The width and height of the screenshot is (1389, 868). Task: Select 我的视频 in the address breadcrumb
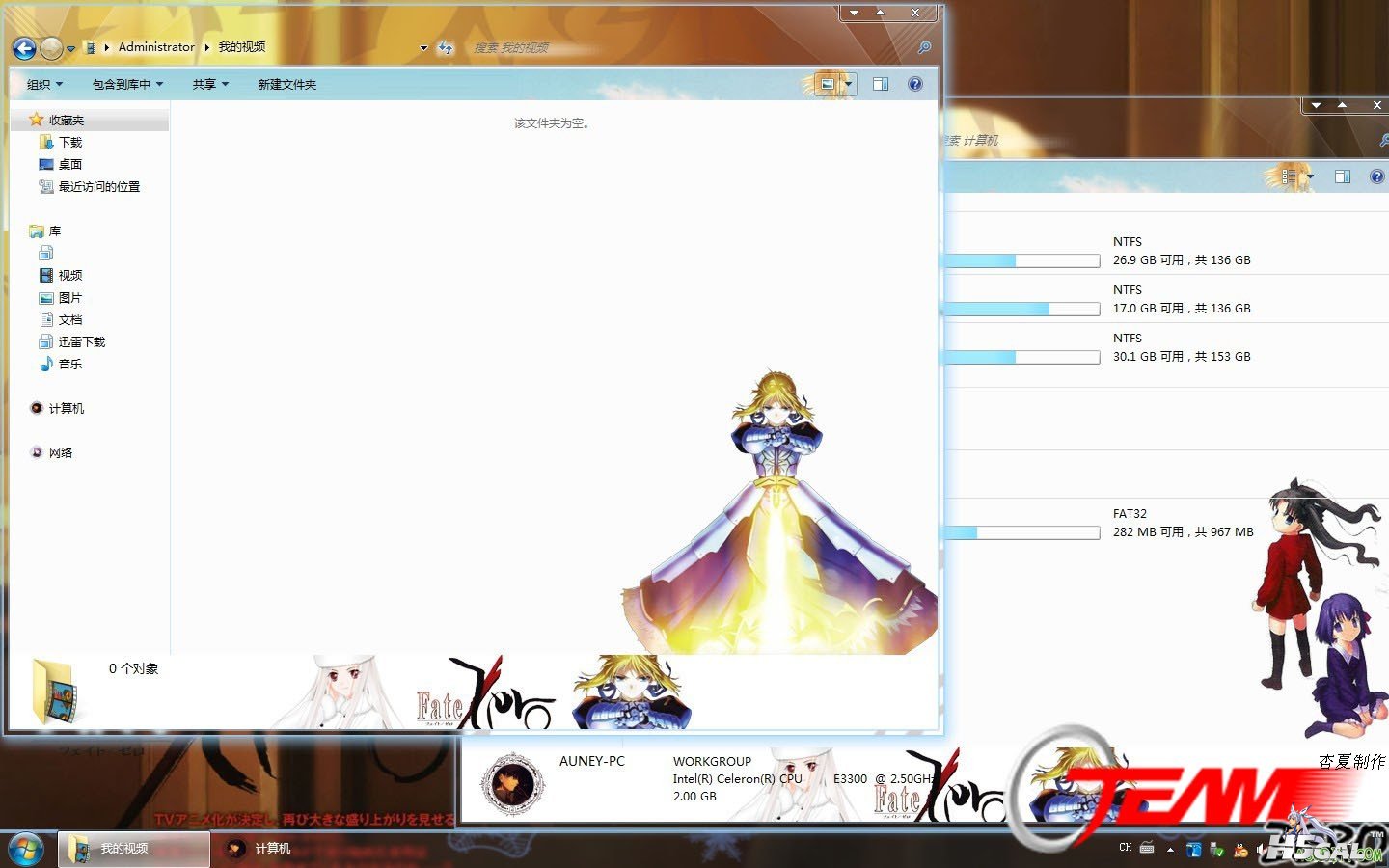[242, 47]
